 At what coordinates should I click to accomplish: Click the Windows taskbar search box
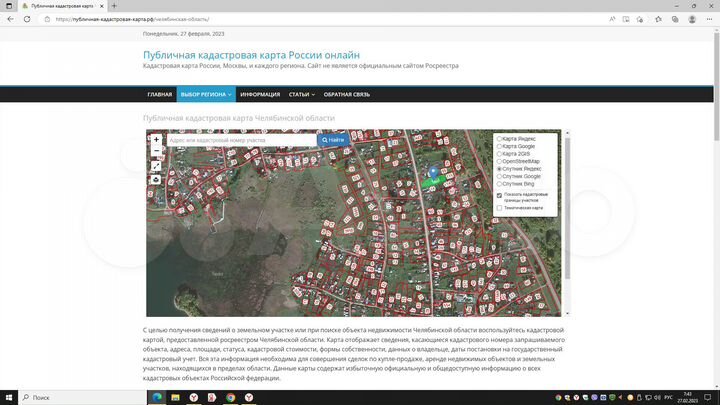(x=83, y=397)
